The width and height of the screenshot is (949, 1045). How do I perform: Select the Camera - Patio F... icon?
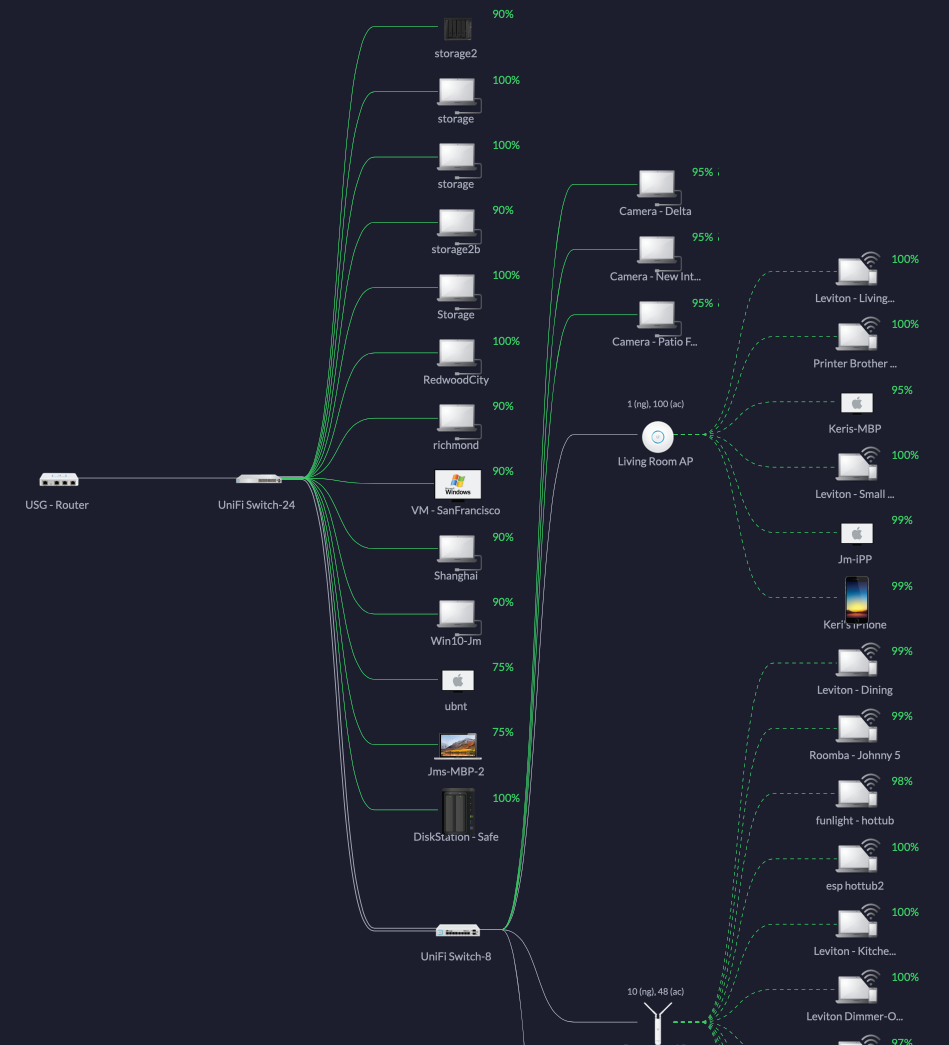pyautogui.click(x=660, y=317)
